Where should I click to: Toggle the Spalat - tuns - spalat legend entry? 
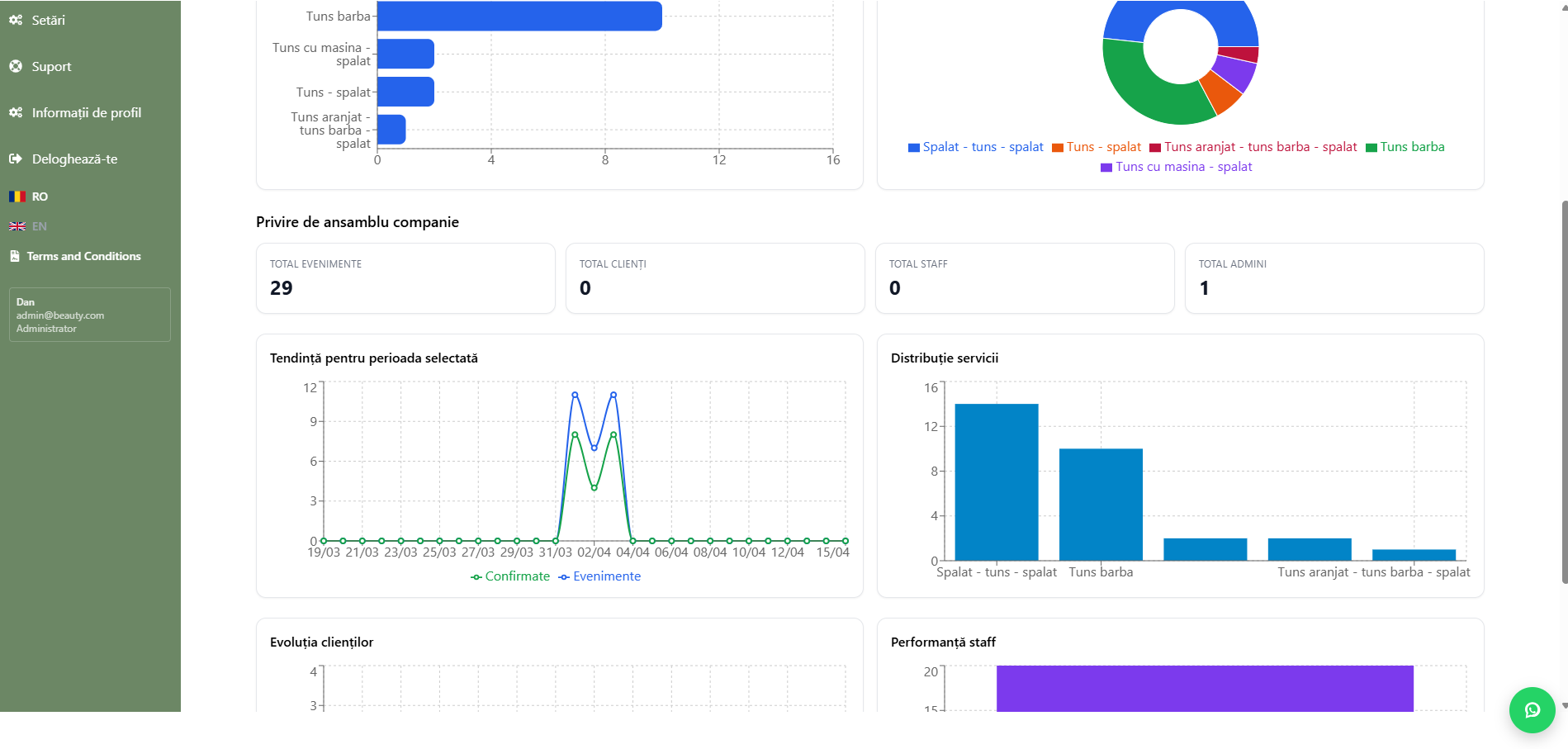pyautogui.click(x=976, y=147)
